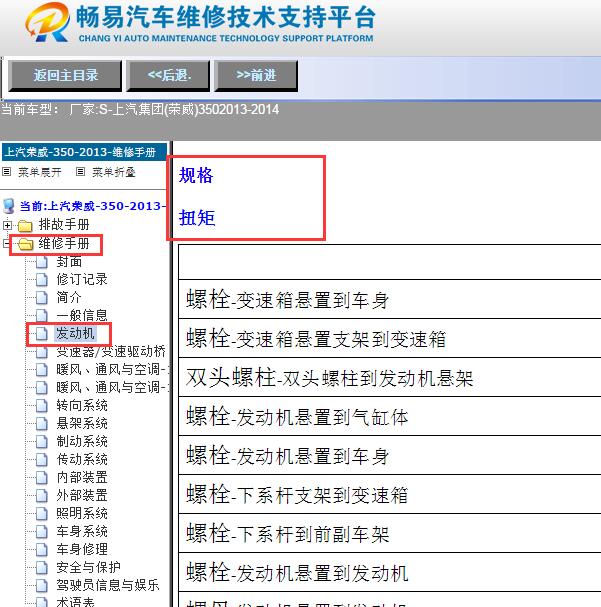
Task: Click the 排故手册 folder icon
Action: [25, 225]
